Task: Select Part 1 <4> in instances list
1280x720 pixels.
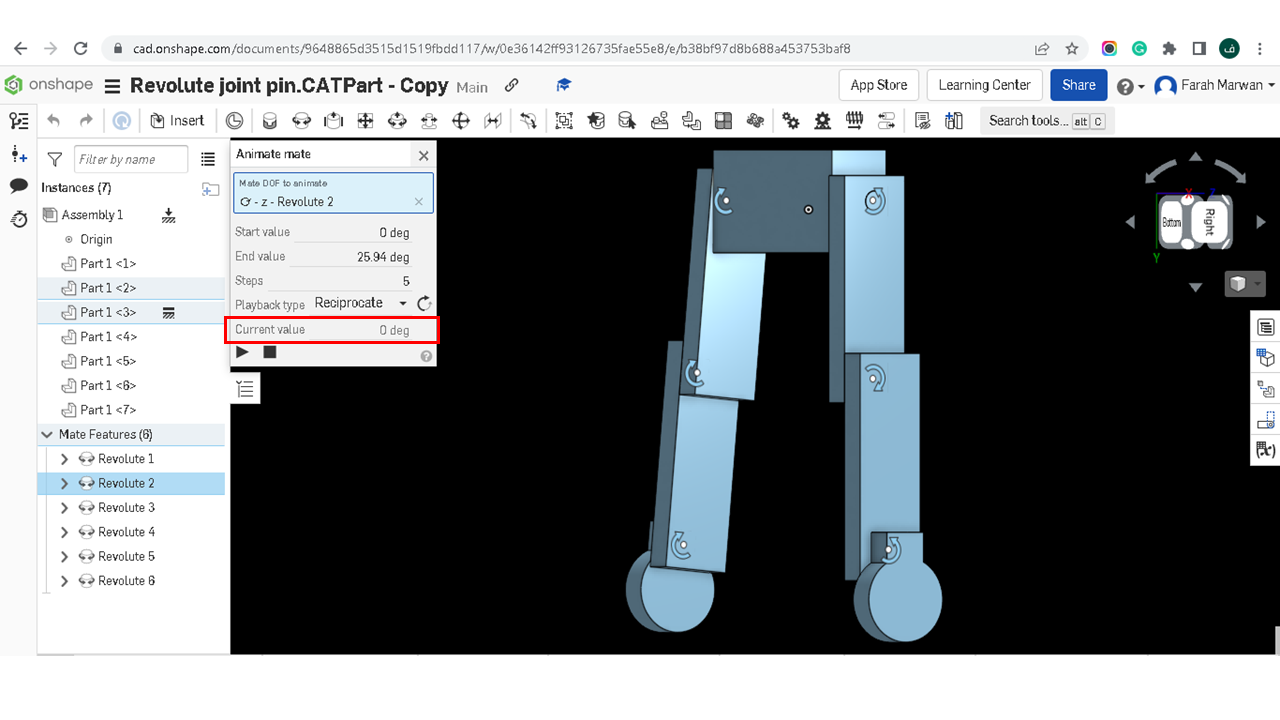Action: tap(108, 337)
